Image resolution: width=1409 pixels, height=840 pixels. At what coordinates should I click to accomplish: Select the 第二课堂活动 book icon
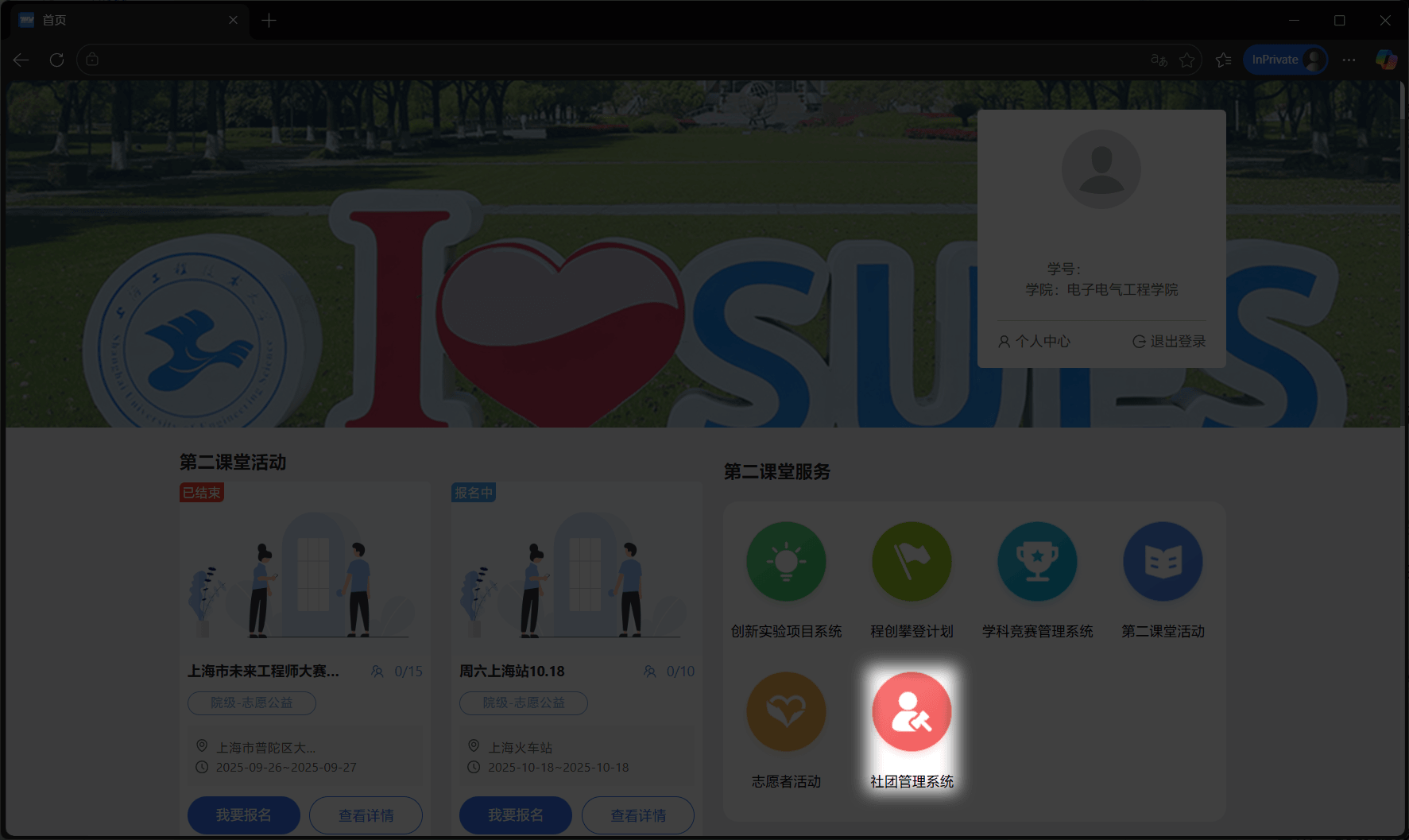1163,562
